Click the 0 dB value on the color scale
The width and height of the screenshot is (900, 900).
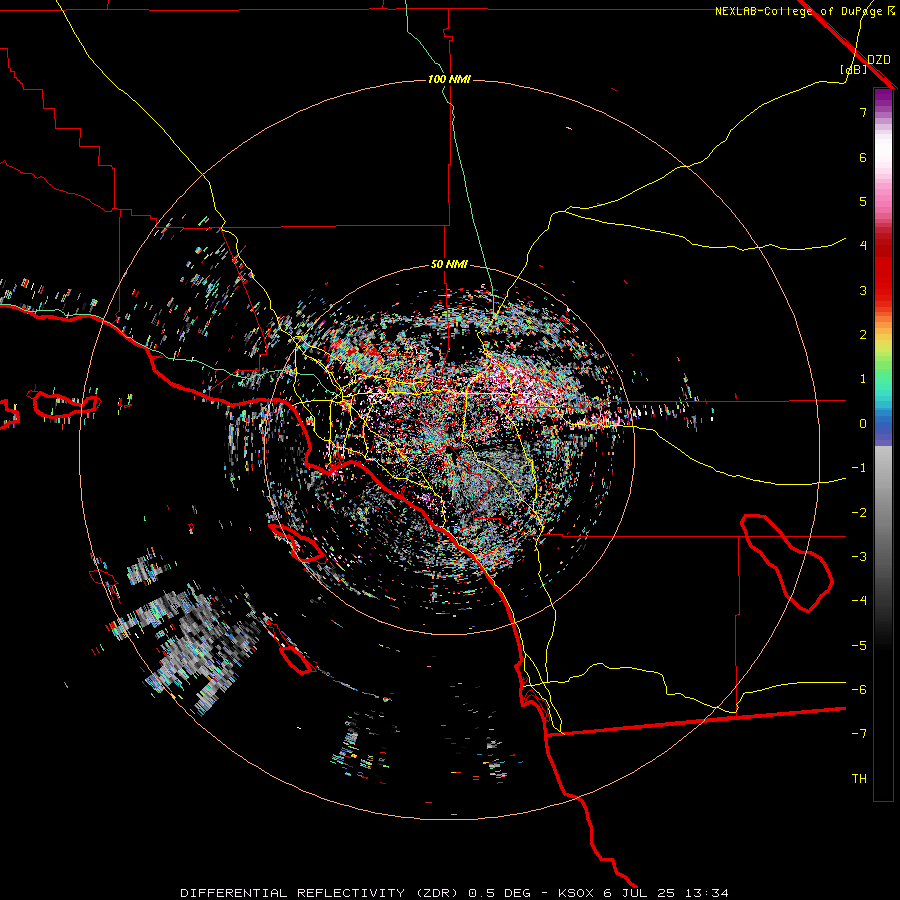(863, 424)
